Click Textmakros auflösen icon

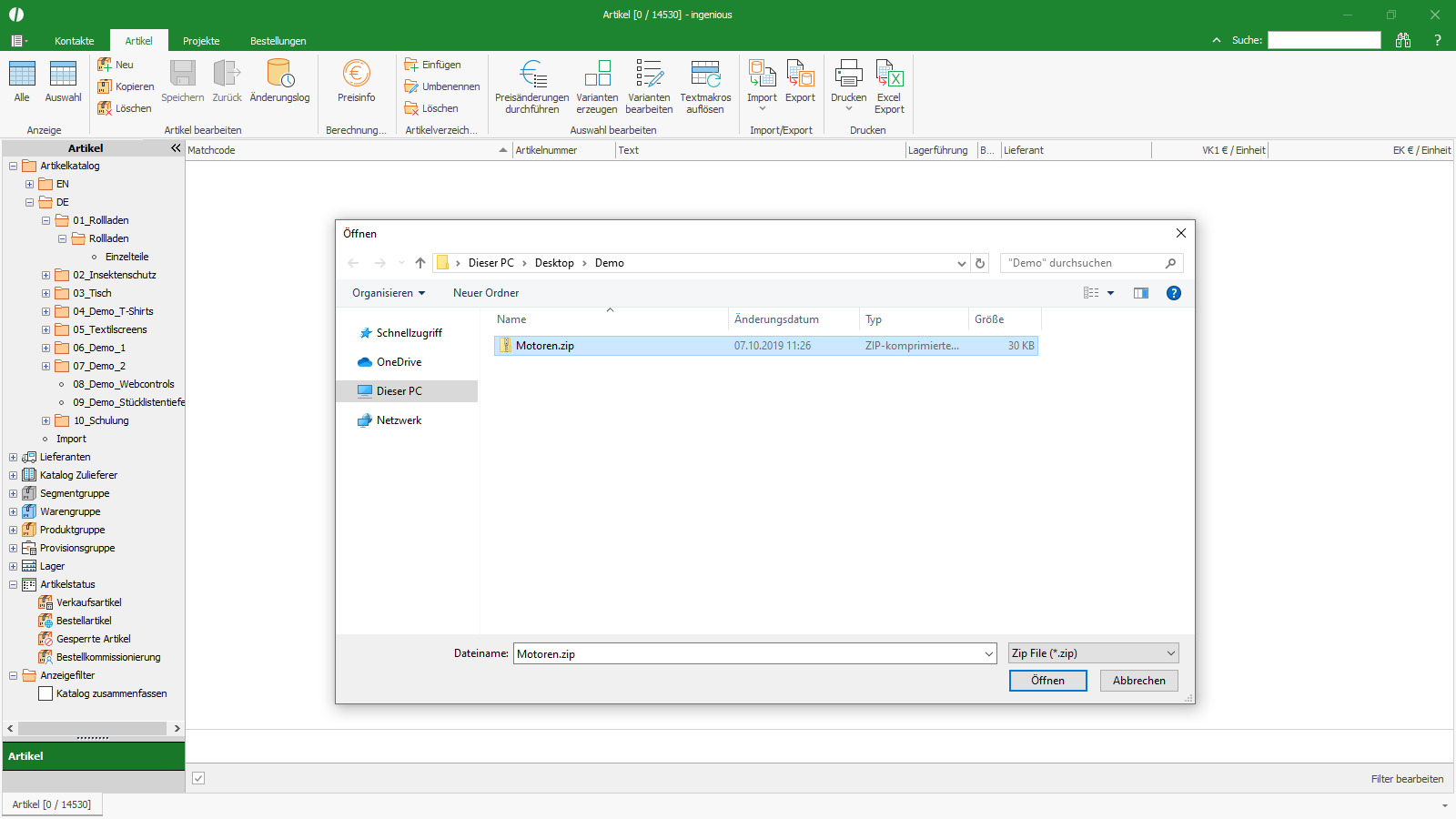[x=705, y=73]
